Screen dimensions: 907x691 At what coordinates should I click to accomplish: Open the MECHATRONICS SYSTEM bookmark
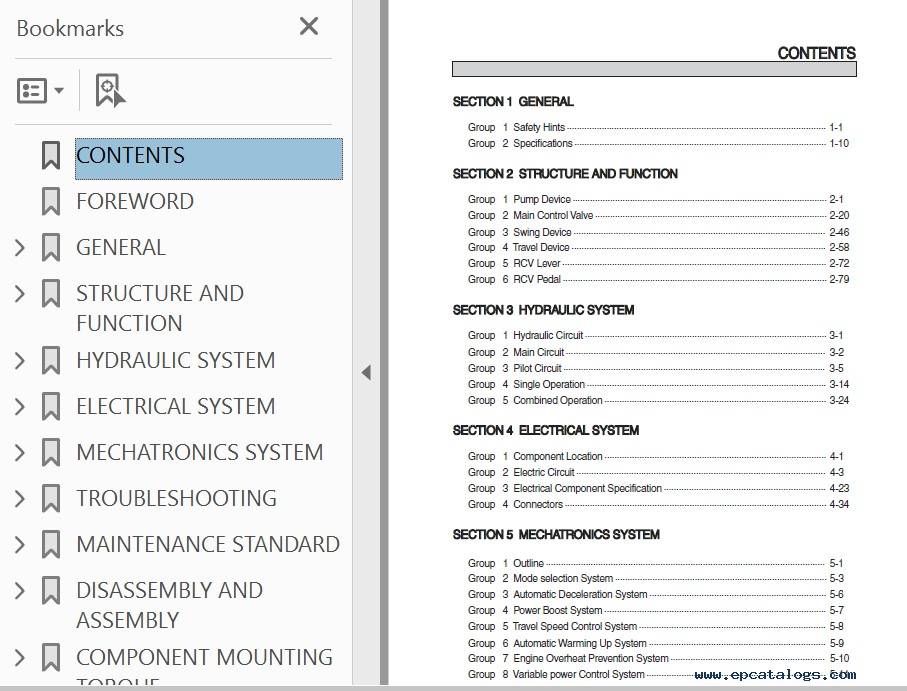pyautogui.click(x=200, y=452)
